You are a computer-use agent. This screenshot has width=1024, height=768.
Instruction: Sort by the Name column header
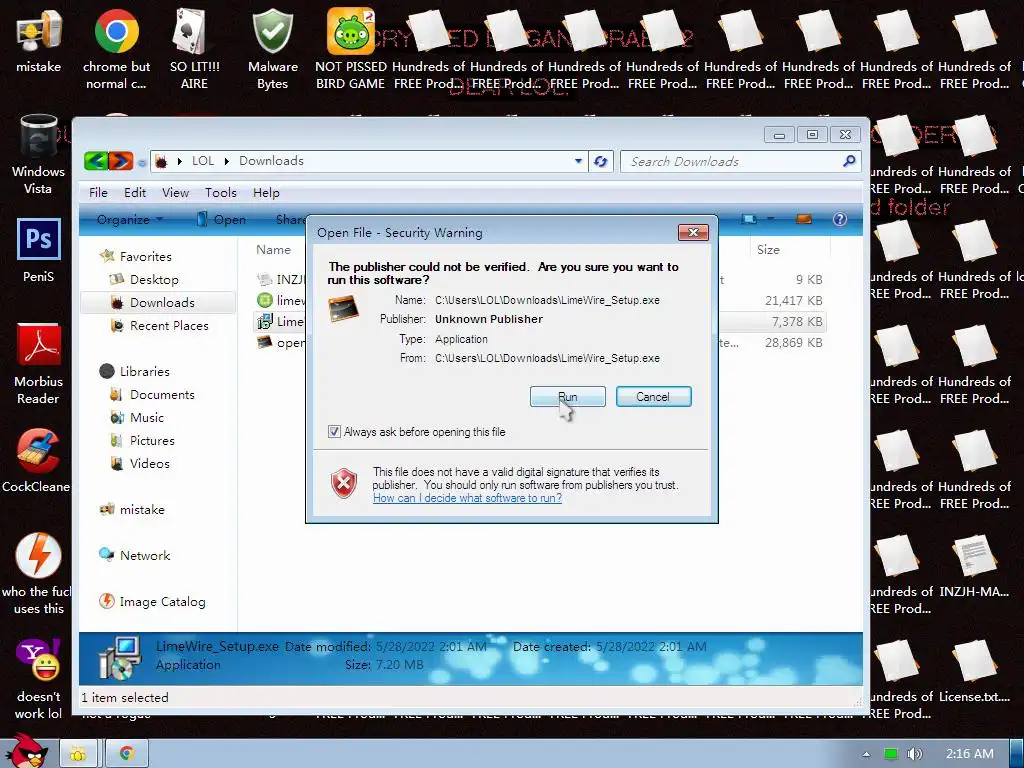274,249
